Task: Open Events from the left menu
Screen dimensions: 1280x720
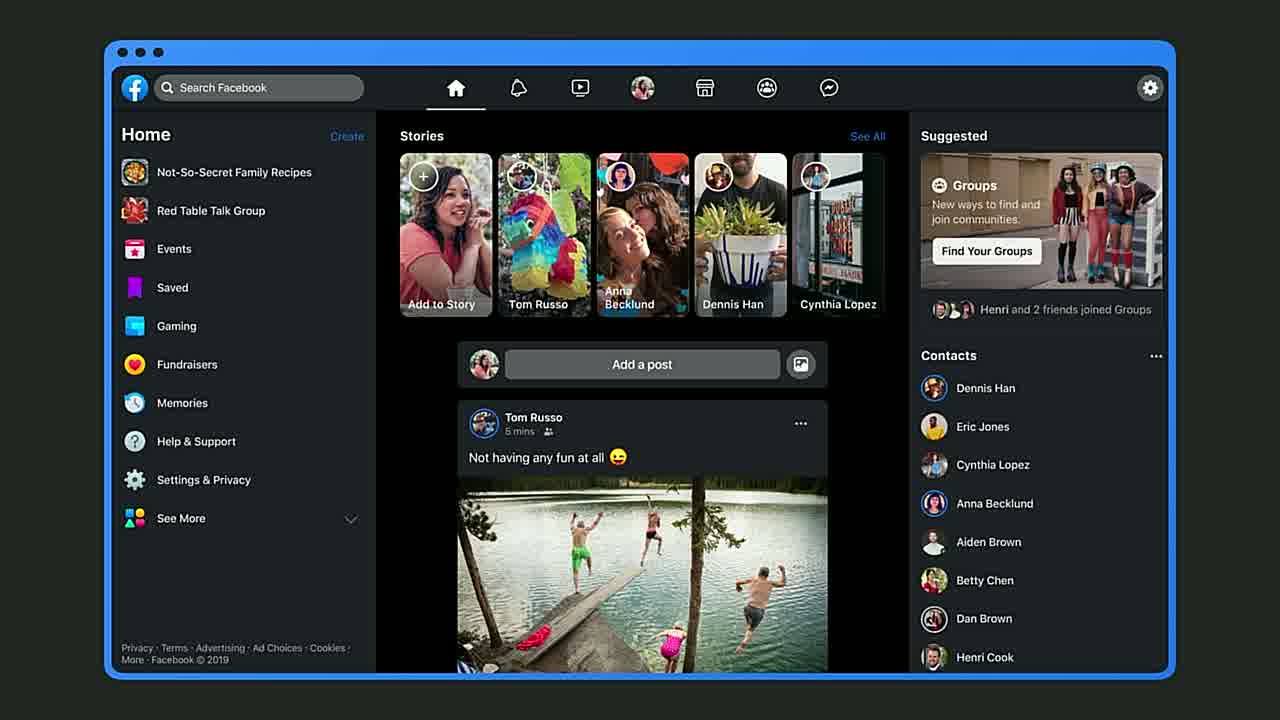Action: coord(173,249)
